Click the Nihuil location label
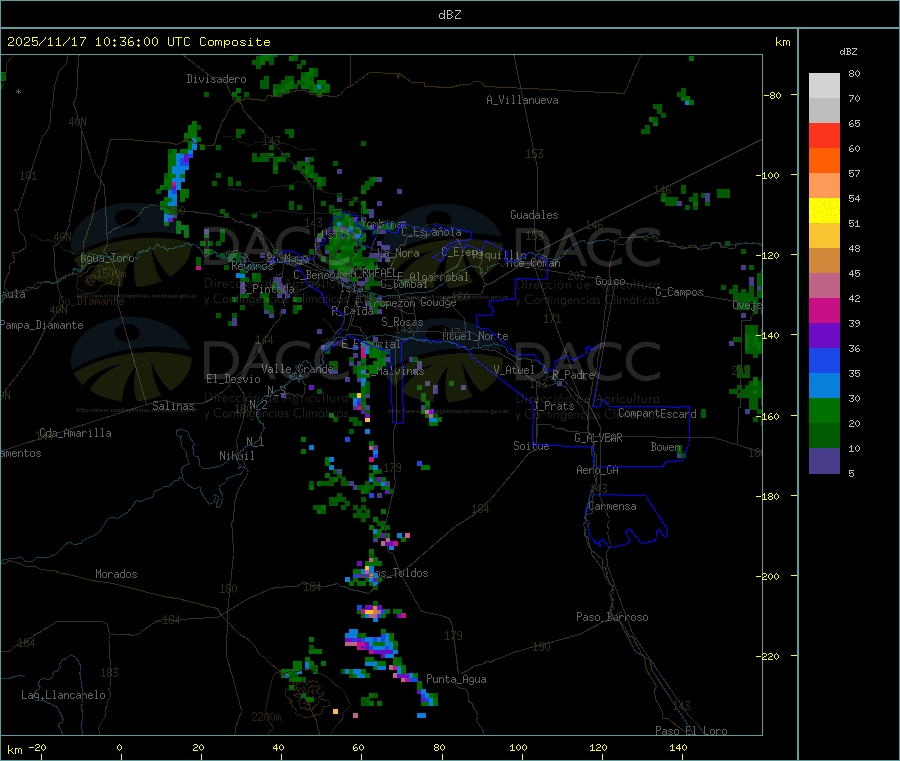The width and height of the screenshot is (900, 761). [x=237, y=456]
